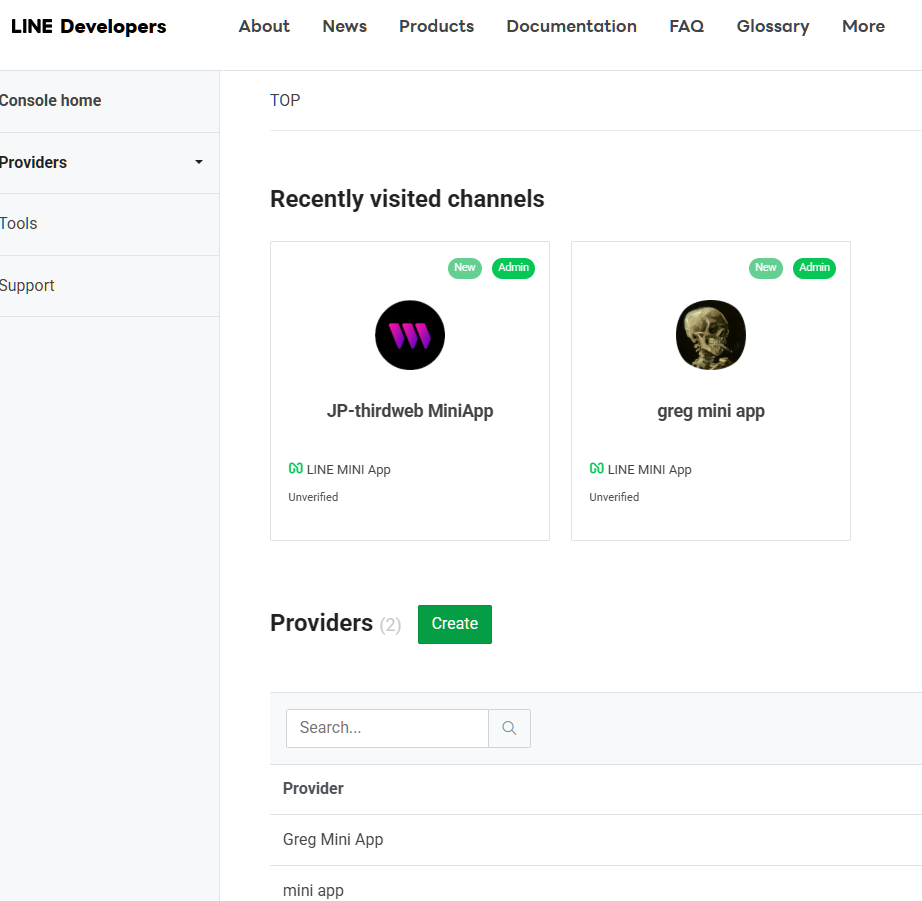Open the LINE Developers logo home link
Image resolution: width=922 pixels, height=901 pixels.
click(89, 26)
